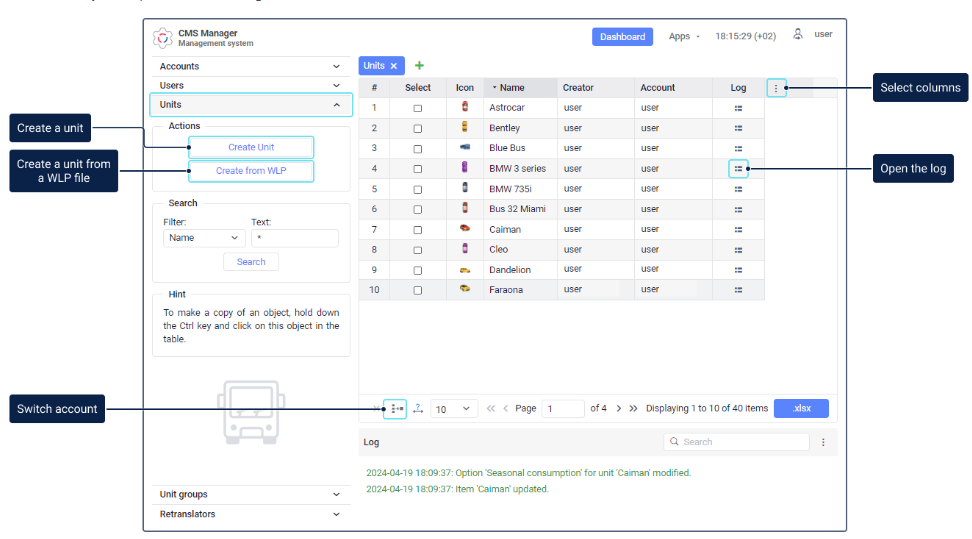Open the log panel options menu

coord(823,442)
